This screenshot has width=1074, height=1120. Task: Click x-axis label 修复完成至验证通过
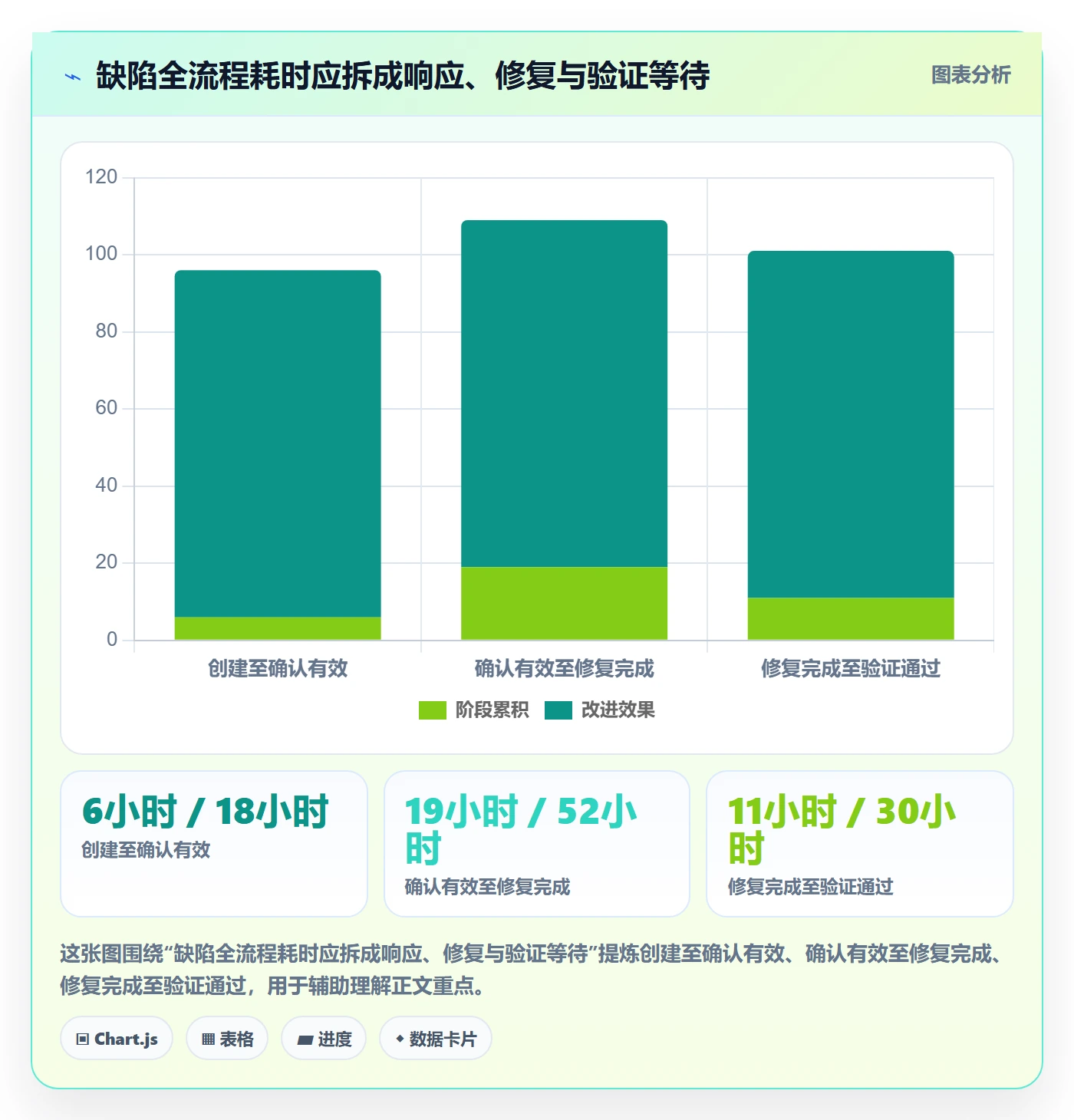pos(851,669)
